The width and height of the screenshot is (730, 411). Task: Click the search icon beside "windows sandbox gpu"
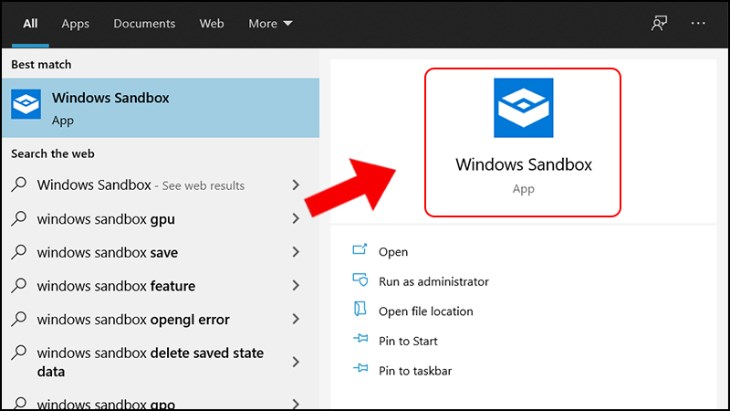pos(19,218)
